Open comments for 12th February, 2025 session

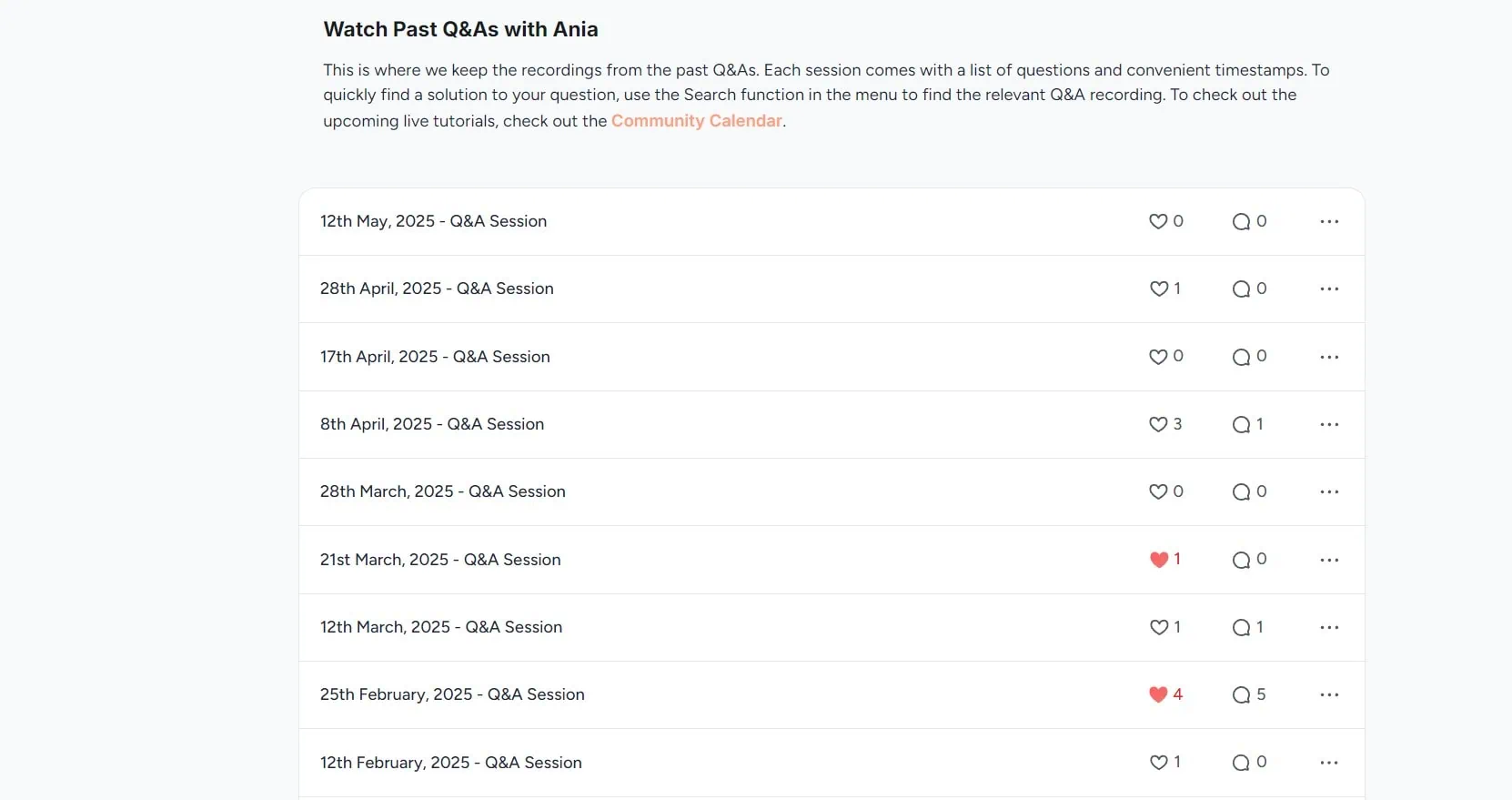[1241, 763]
